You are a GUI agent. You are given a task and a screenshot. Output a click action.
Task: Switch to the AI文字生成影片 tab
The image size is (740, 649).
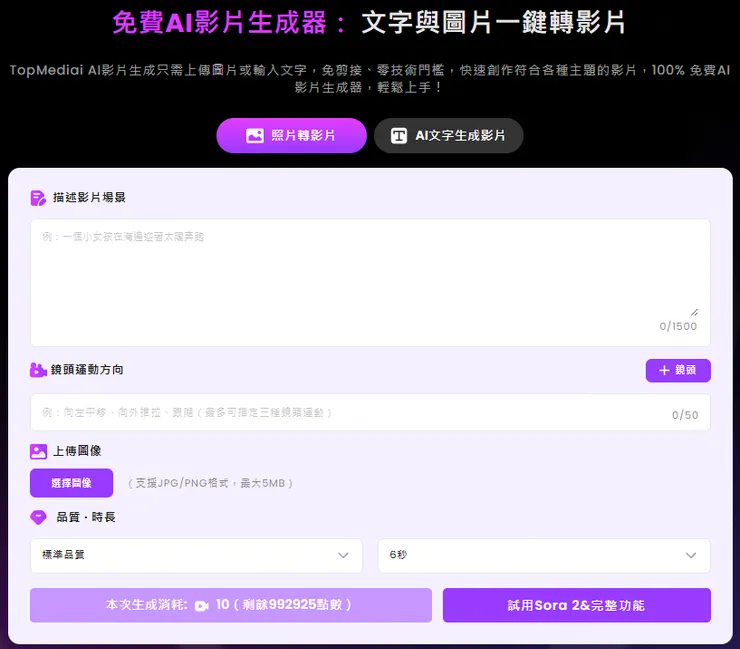point(448,135)
